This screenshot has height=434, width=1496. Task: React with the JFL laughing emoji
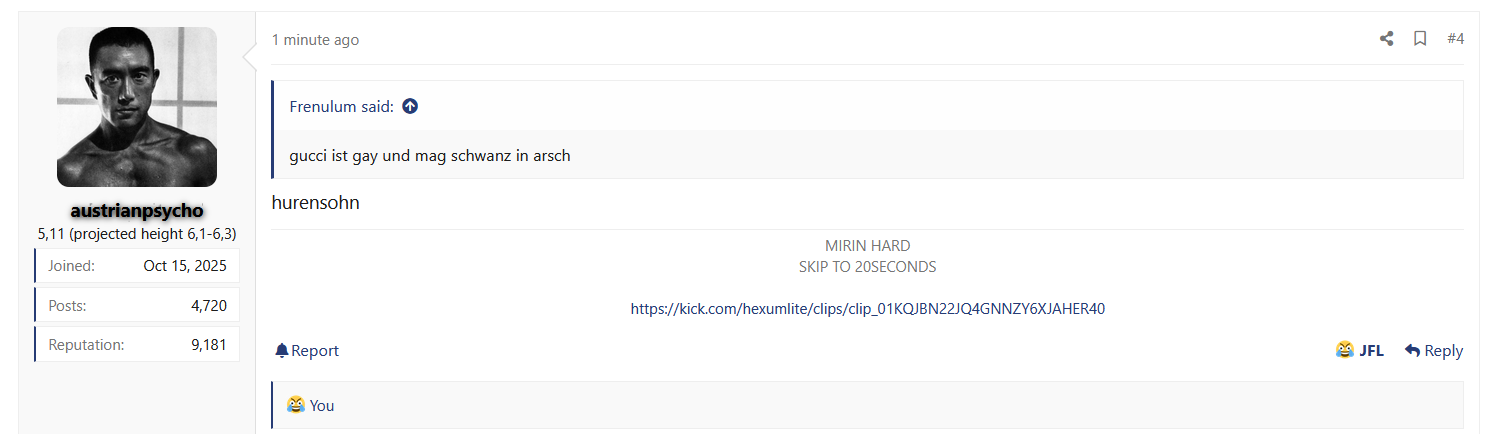[x=1360, y=351]
